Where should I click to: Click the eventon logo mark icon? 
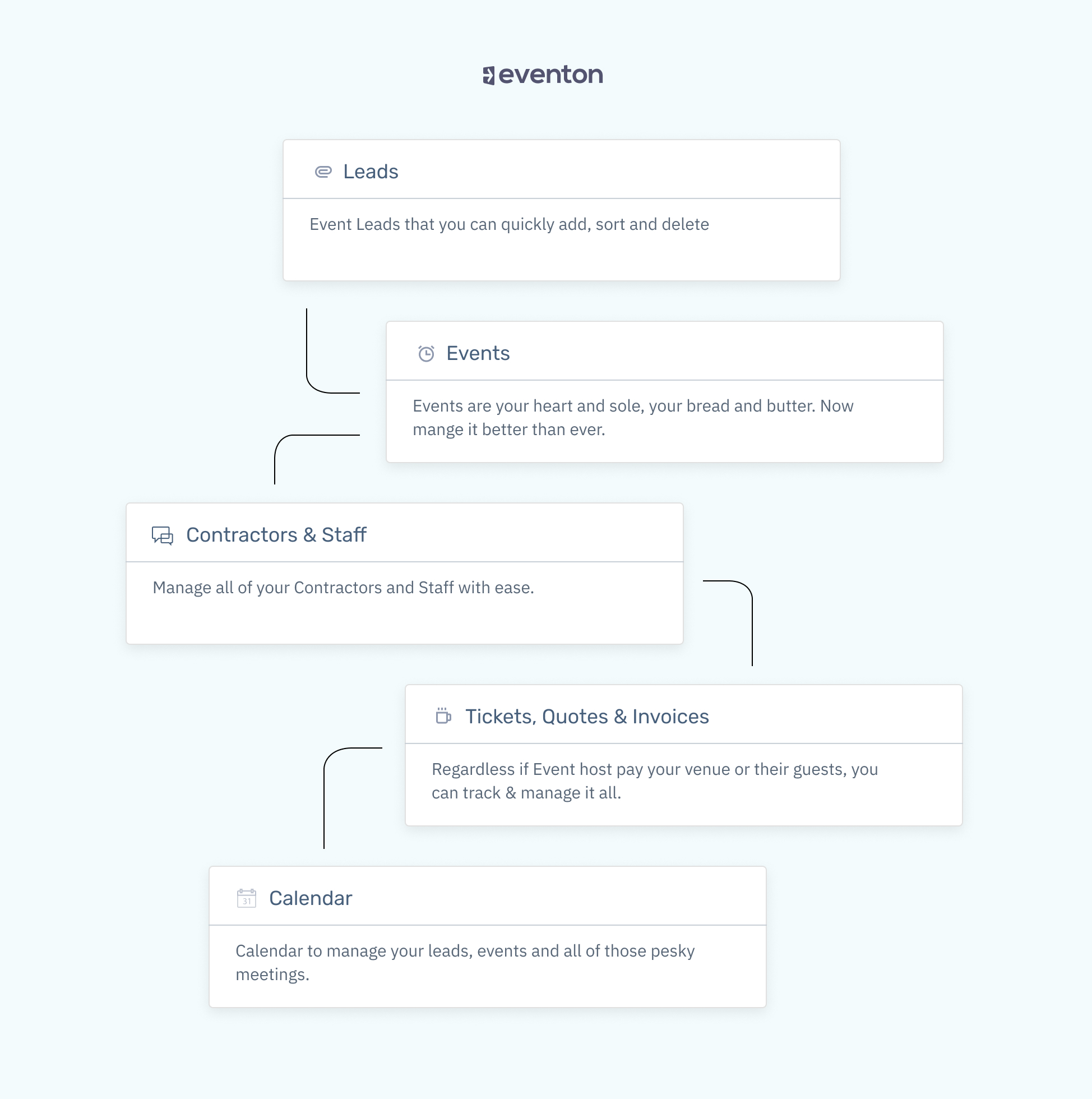pos(489,75)
